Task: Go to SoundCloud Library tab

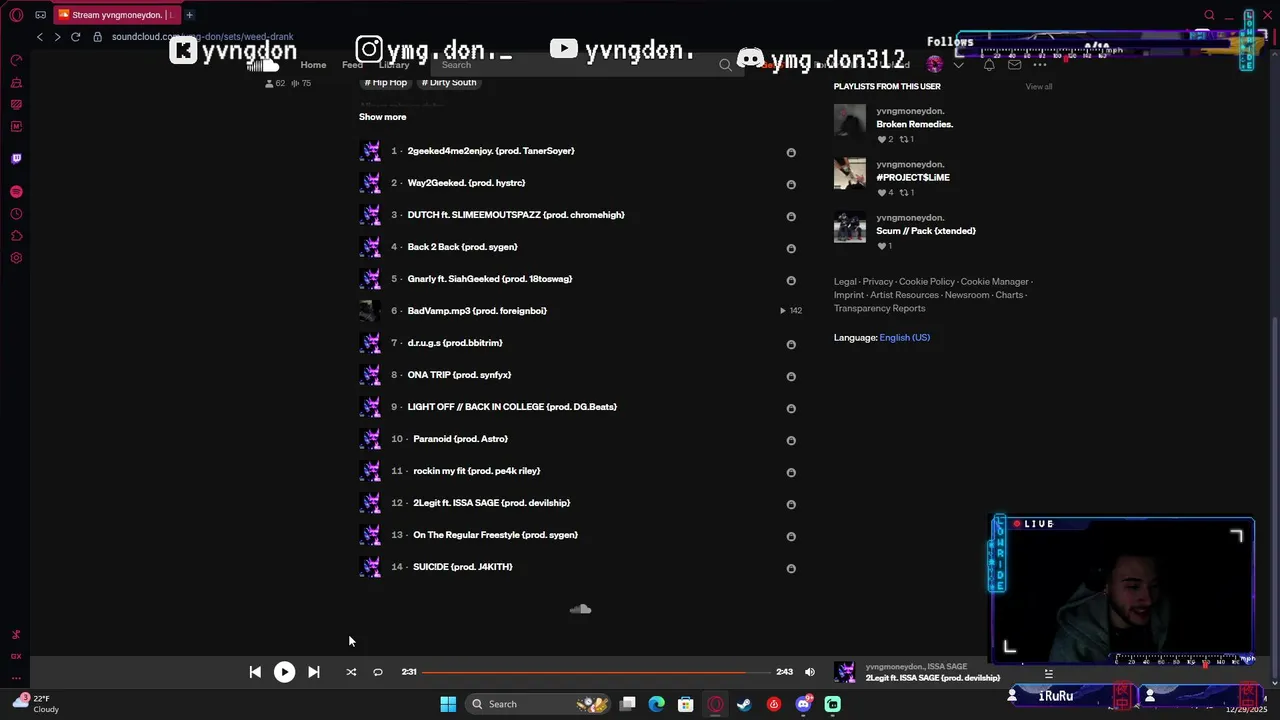Action: (394, 65)
